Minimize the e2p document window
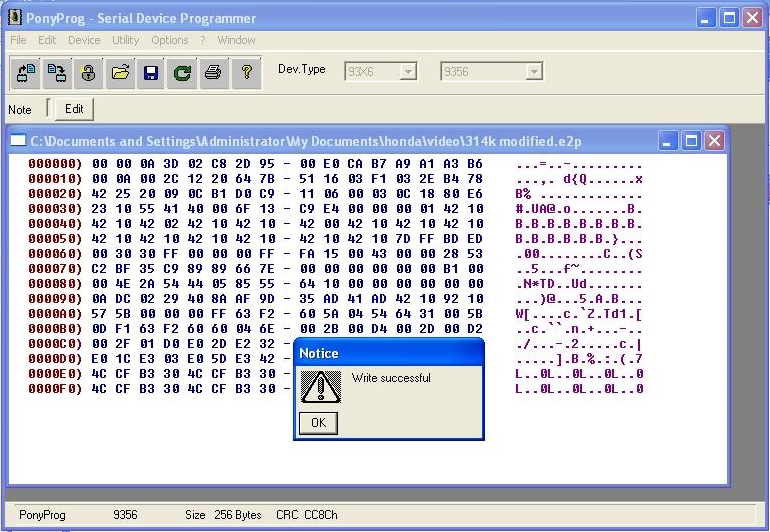 point(667,141)
